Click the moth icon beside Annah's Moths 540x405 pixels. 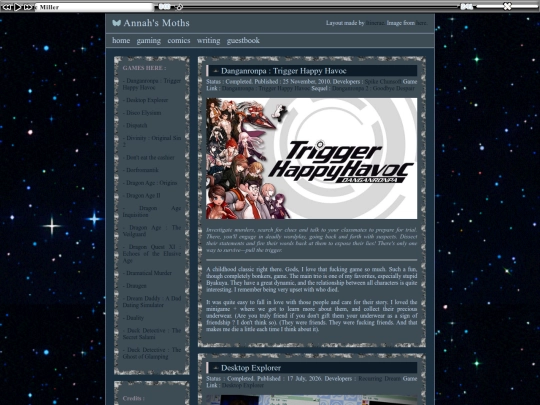[x=116, y=23]
